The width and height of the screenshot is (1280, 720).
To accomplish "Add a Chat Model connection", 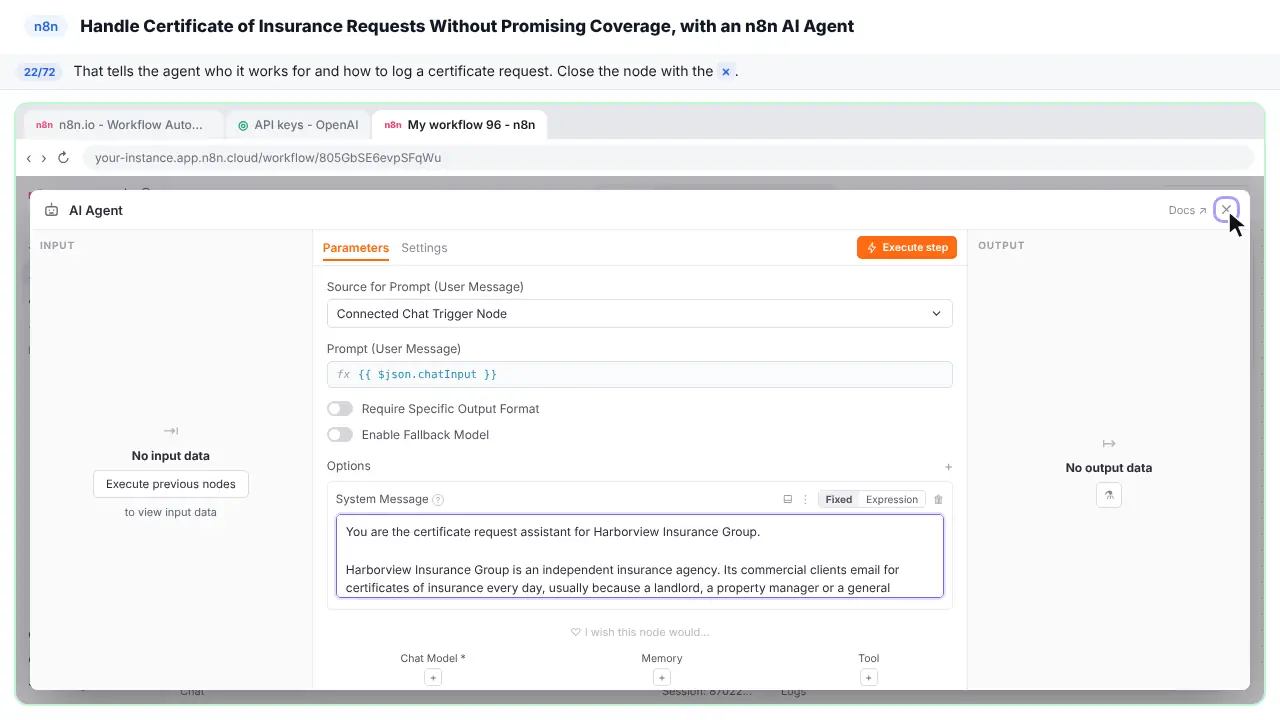I will [433, 678].
